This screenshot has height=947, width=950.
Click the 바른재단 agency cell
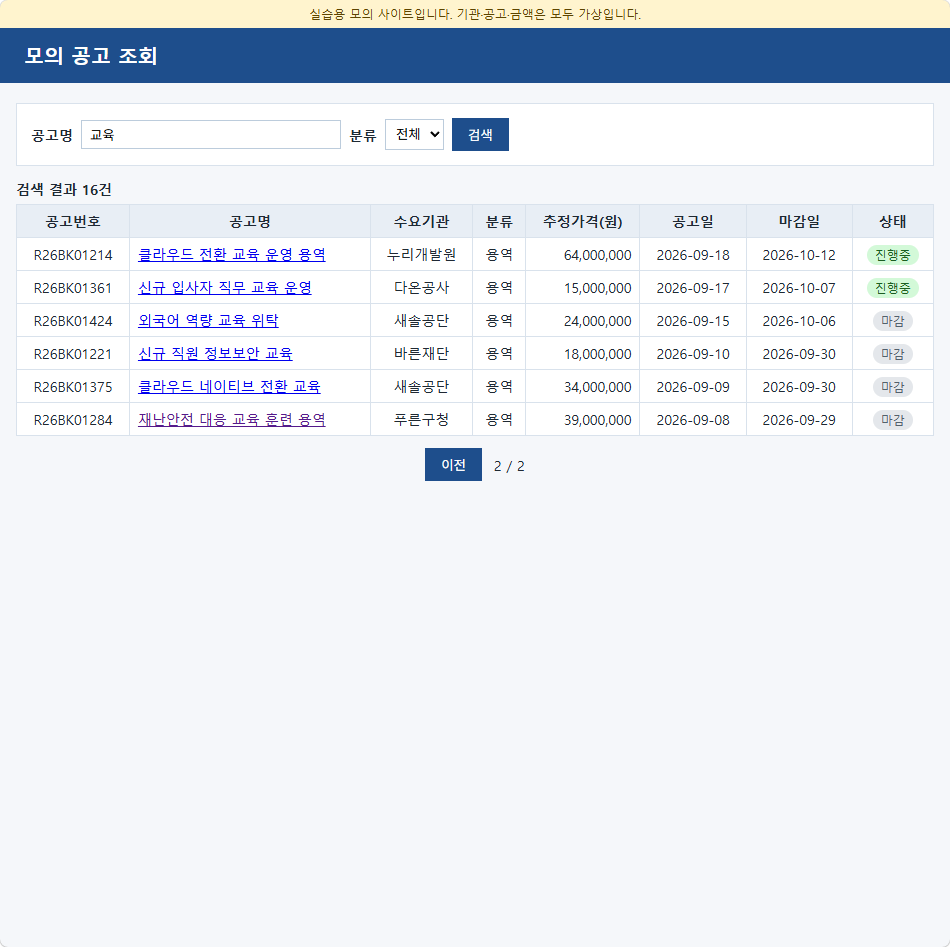(x=421, y=354)
